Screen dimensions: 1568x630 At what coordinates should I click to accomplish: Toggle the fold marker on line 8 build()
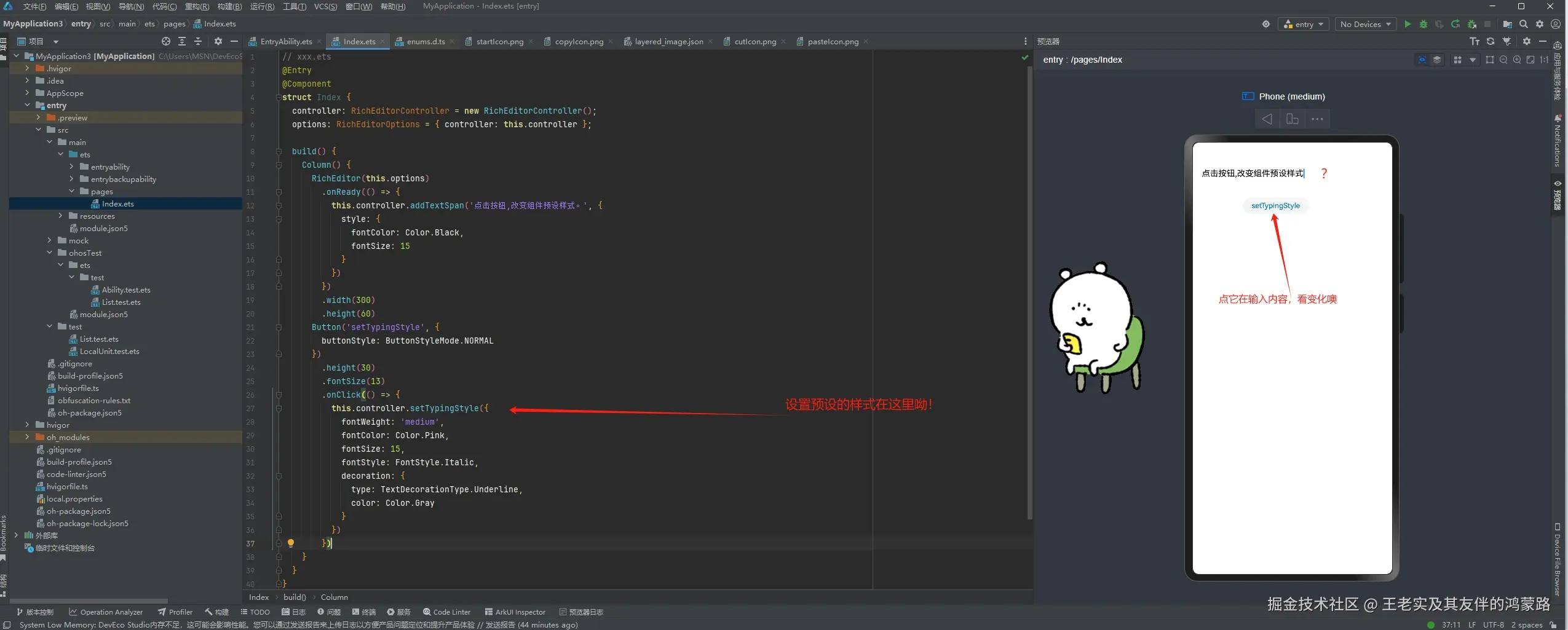[279, 151]
